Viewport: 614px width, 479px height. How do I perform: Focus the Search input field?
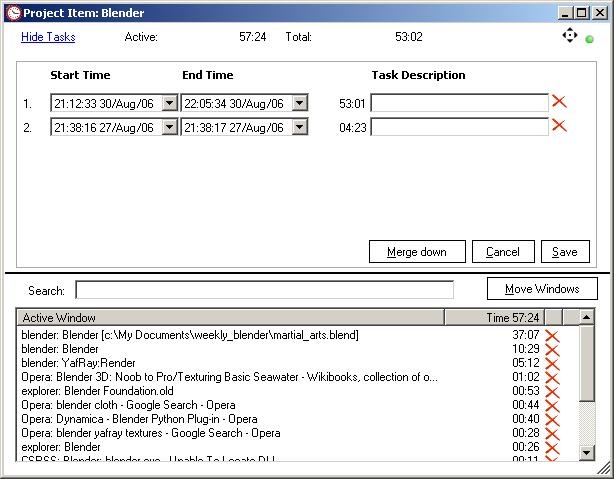click(x=265, y=290)
